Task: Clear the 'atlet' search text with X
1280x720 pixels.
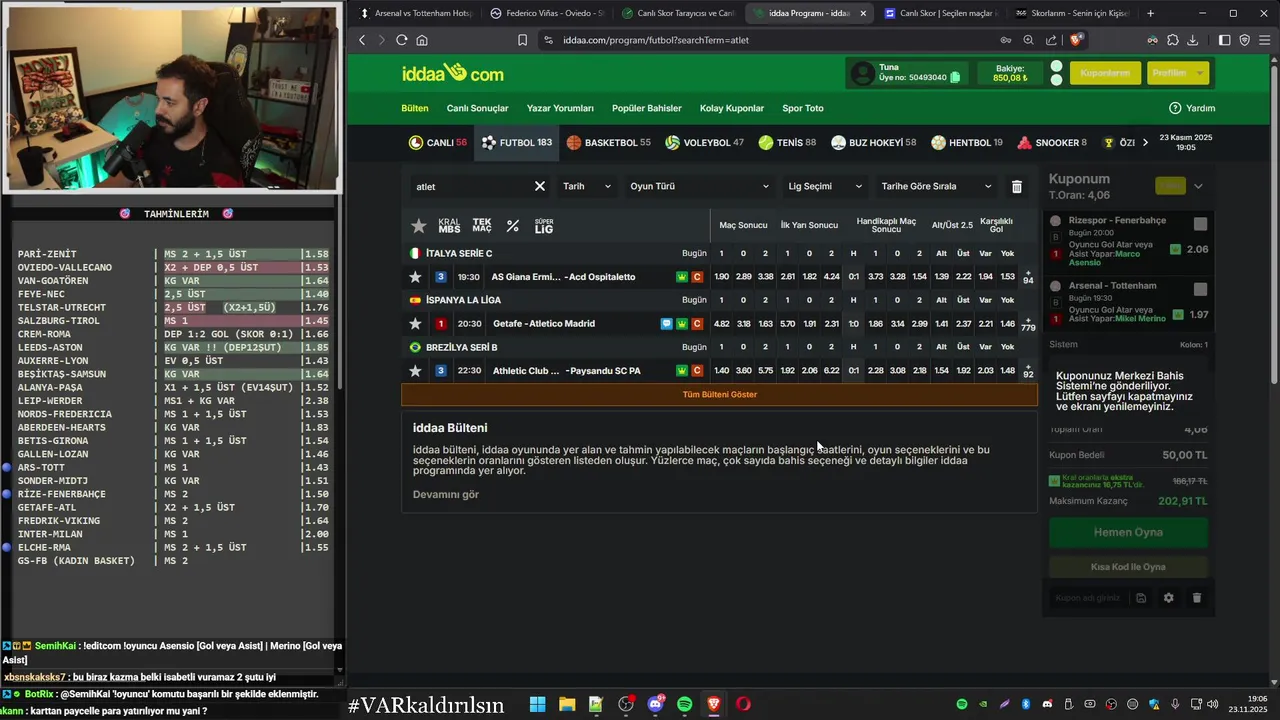Action: pos(540,186)
